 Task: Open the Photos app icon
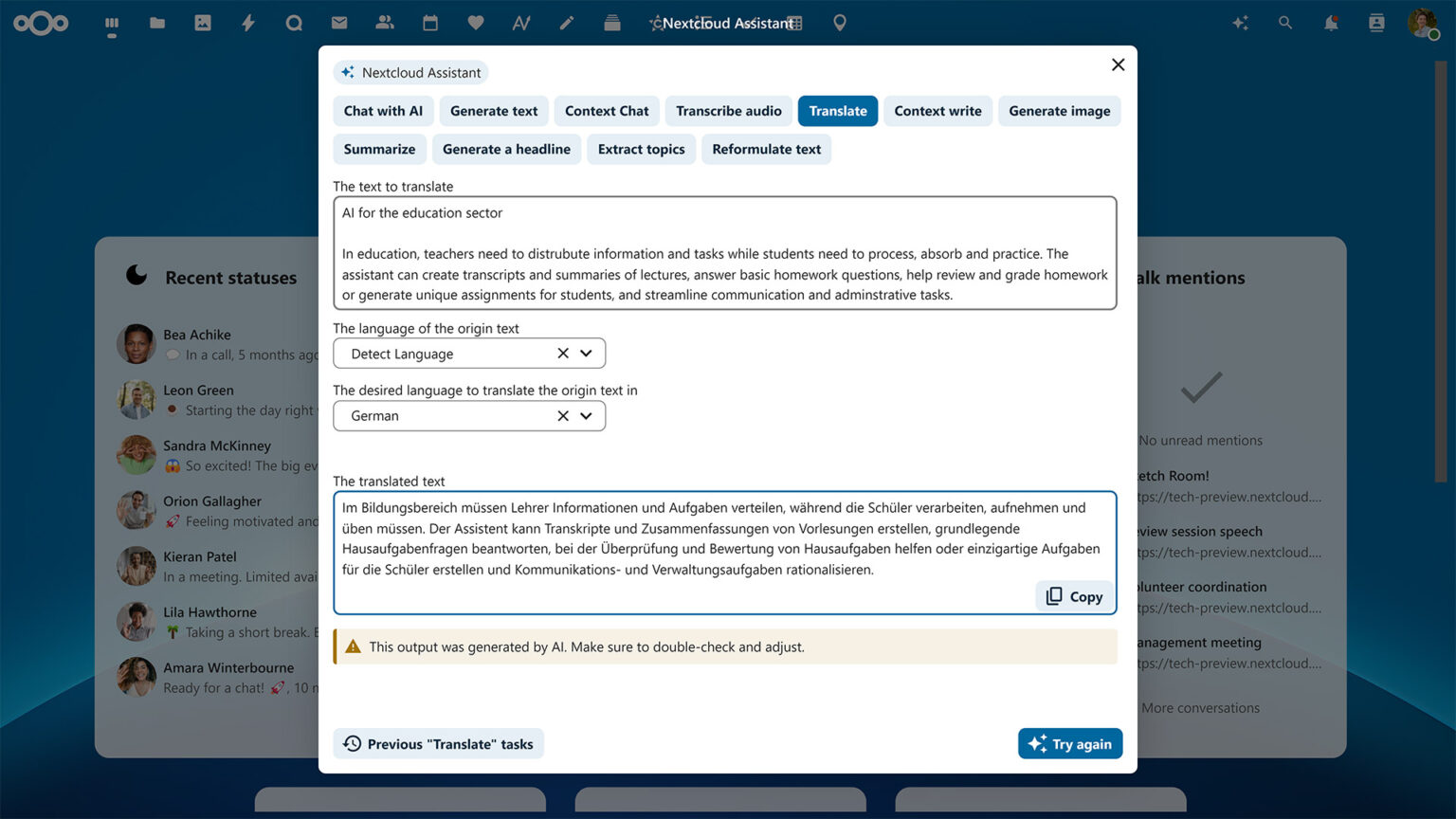coord(203,23)
